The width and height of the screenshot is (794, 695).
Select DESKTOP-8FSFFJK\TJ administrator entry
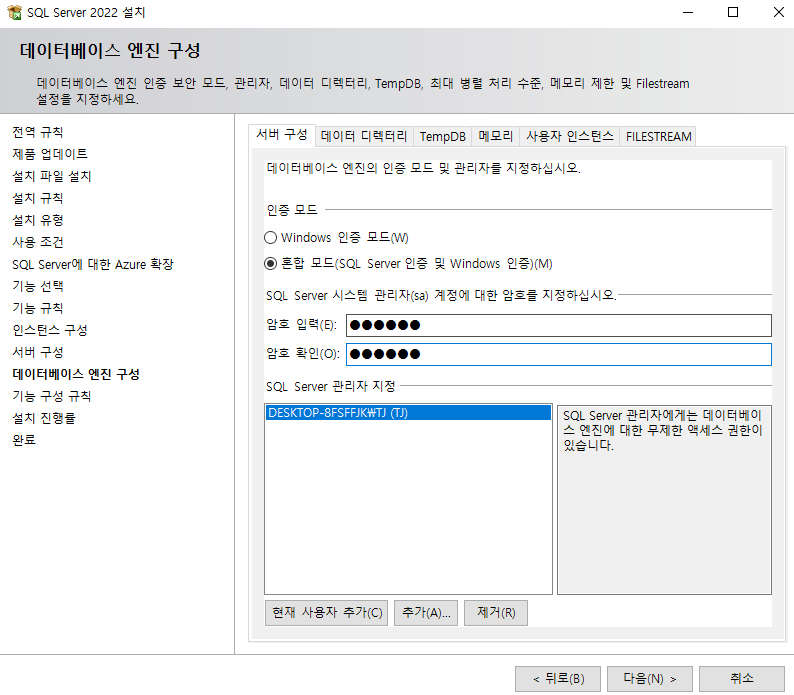point(408,413)
